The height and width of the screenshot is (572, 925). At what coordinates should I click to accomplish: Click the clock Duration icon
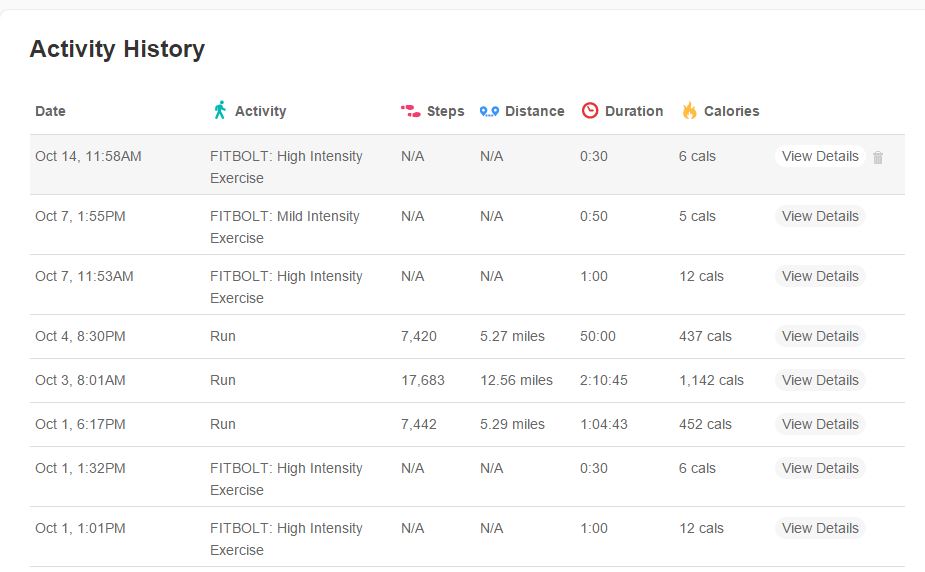(590, 110)
